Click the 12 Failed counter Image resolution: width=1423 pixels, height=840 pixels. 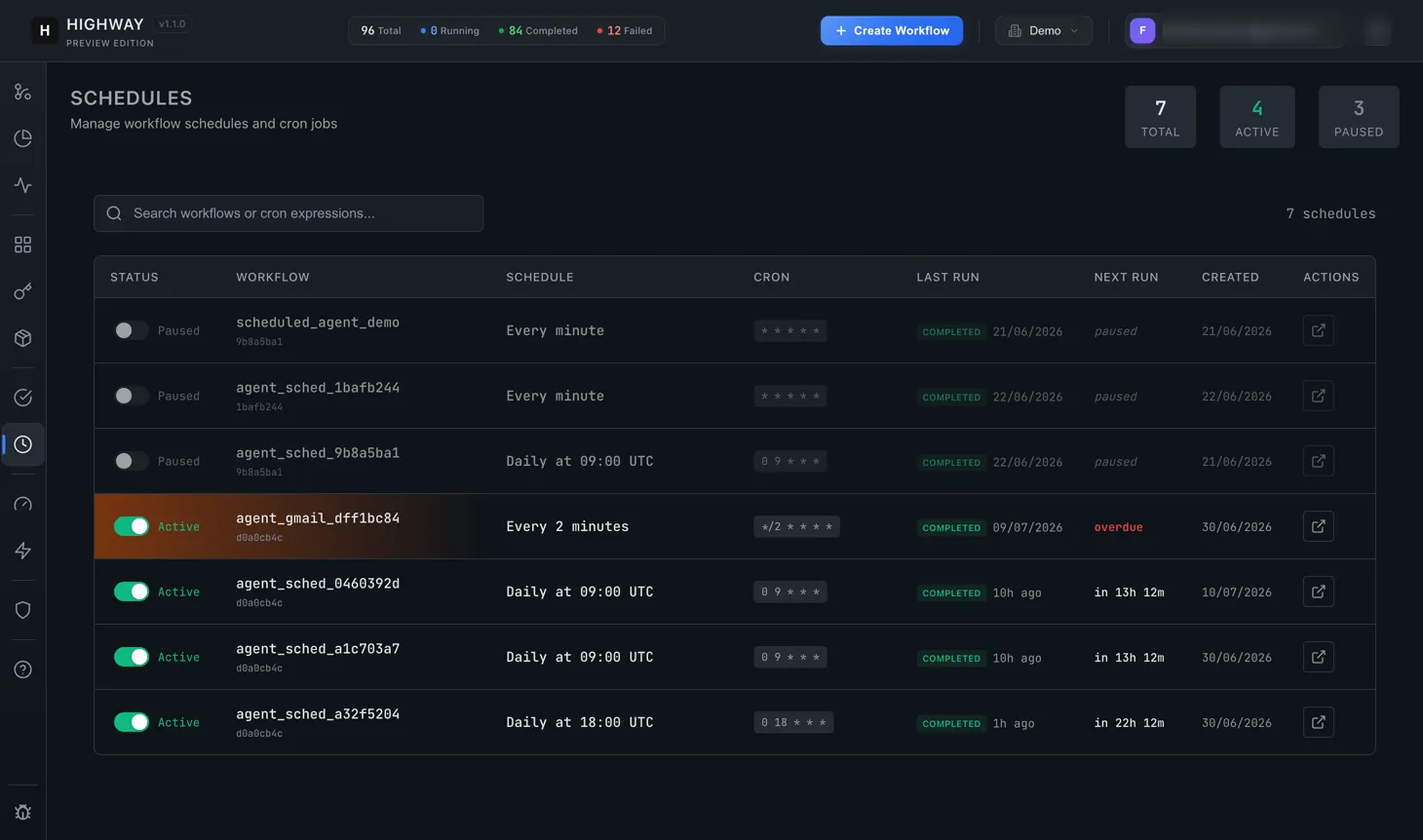click(x=624, y=30)
